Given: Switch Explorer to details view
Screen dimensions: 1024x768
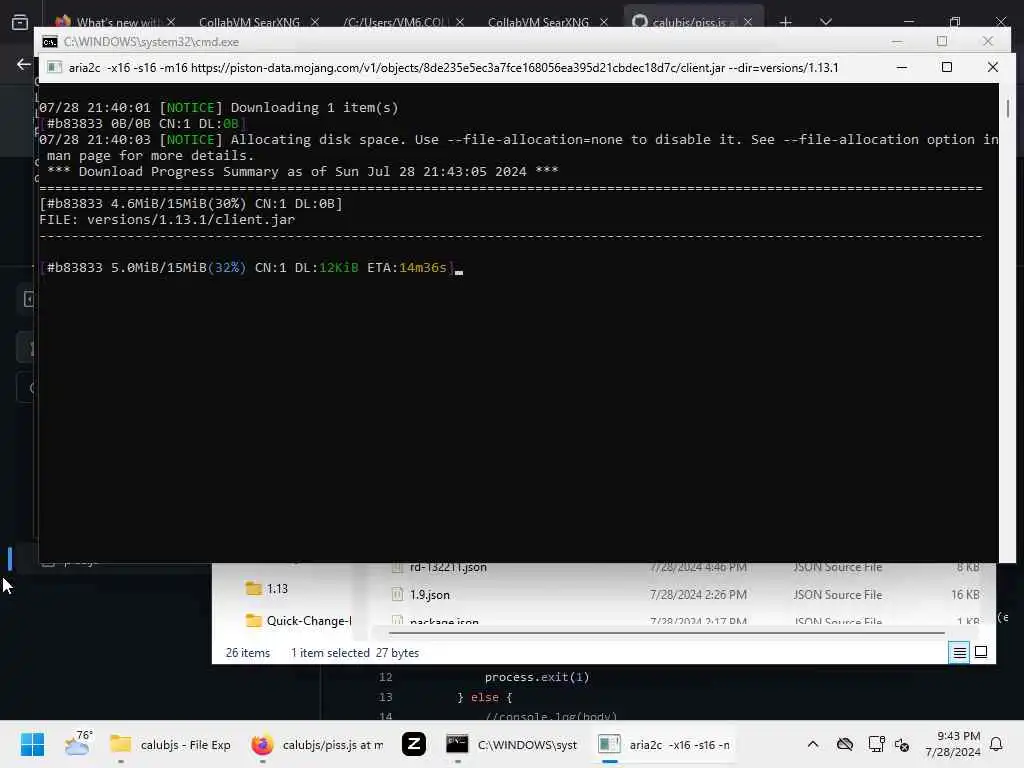Looking at the screenshot, I should point(959,652).
